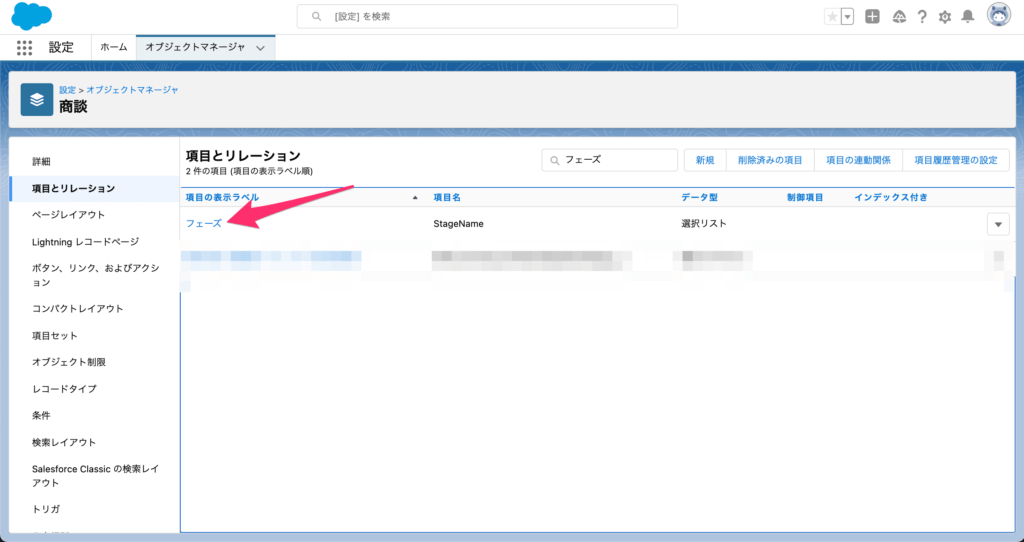Toggle the ascending sort arrow on label column
1024x542 pixels.
[415, 197]
